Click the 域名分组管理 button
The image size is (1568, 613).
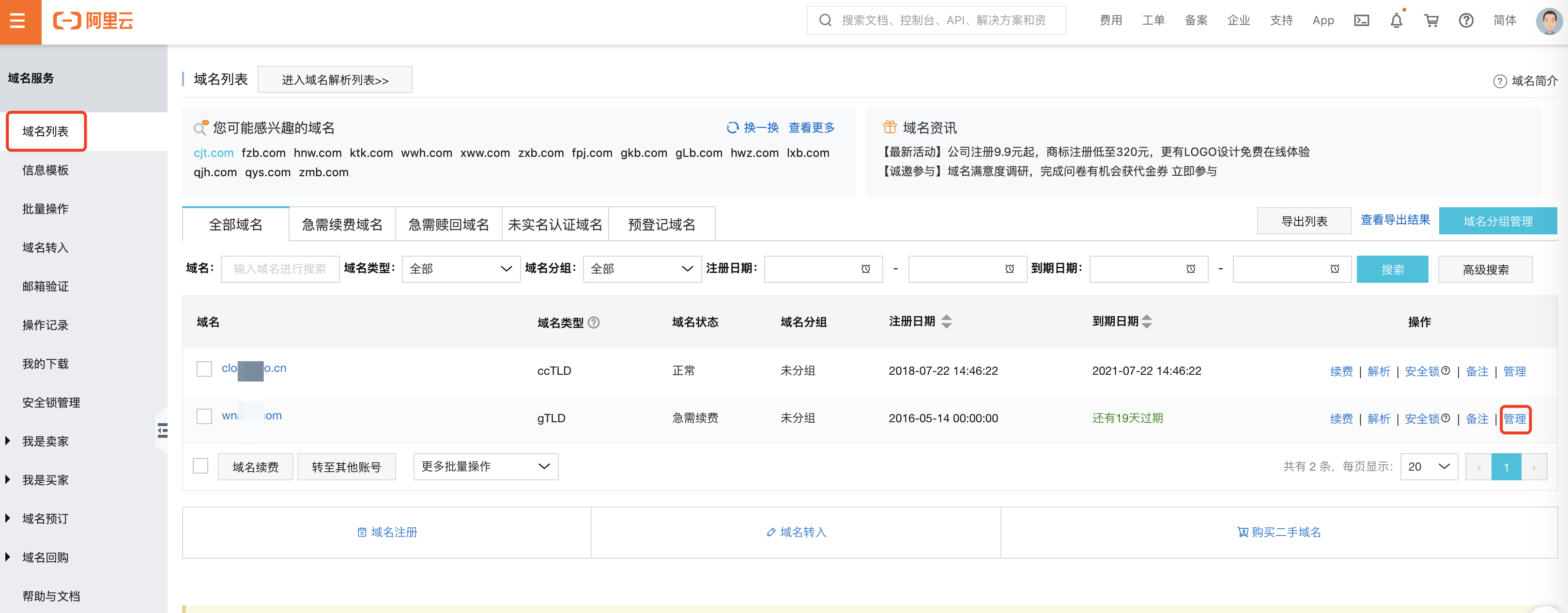[x=1497, y=221]
